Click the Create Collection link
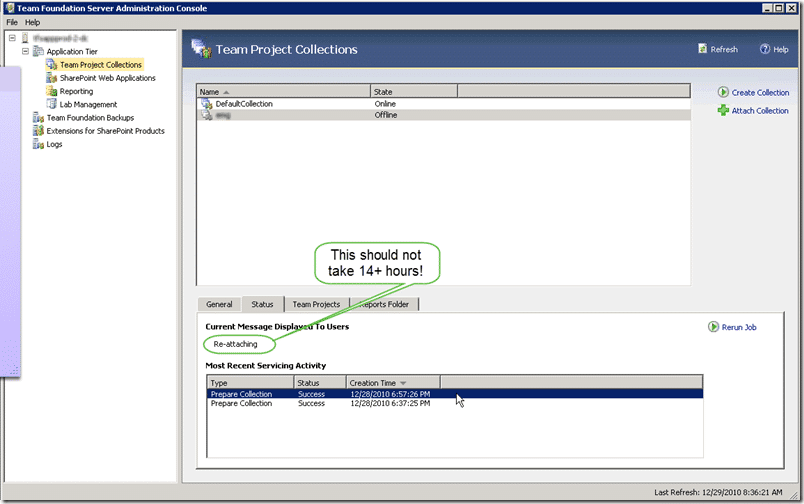This screenshot has height=504, width=804. tap(760, 92)
